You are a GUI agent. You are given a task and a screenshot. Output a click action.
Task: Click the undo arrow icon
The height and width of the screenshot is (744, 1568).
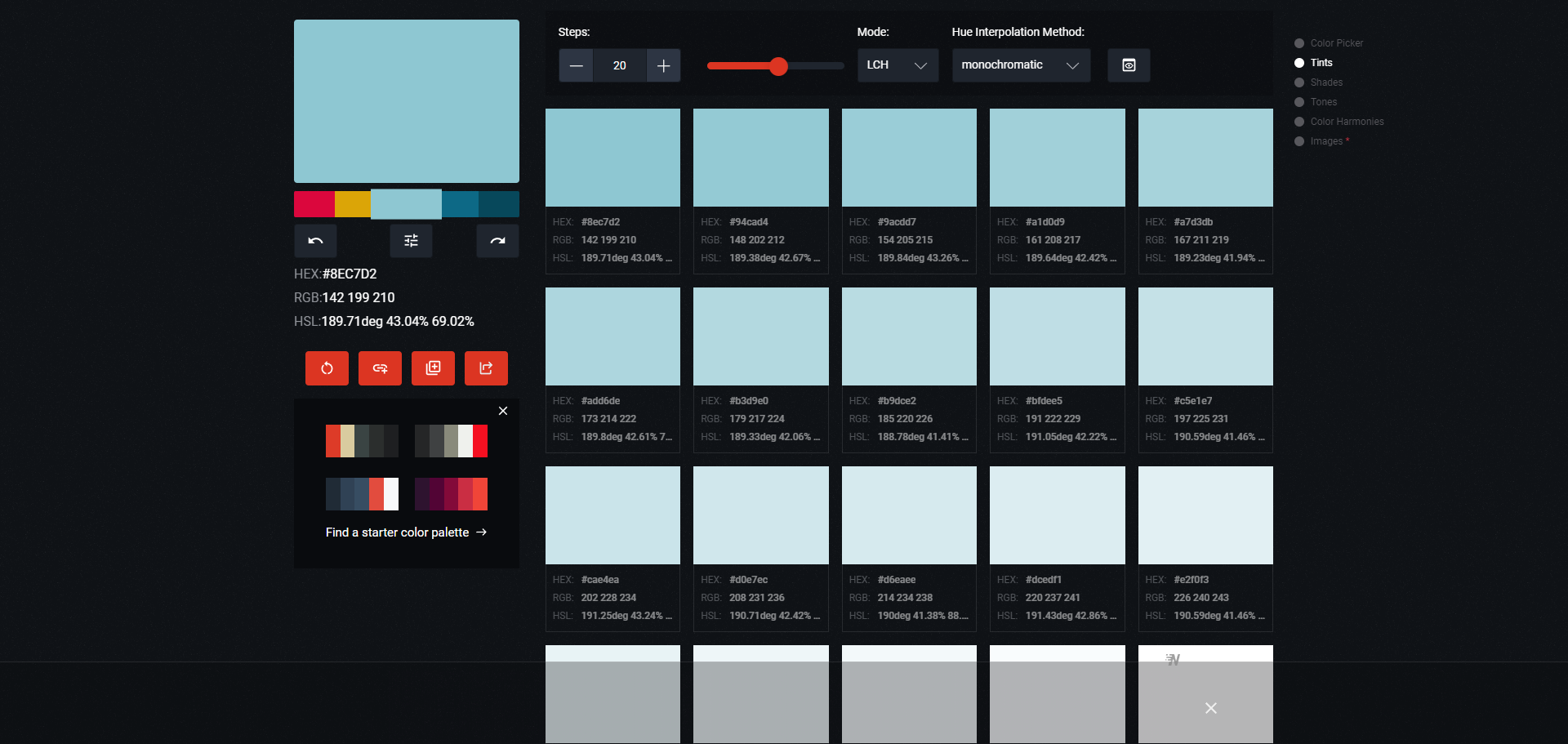click(315, 241)
